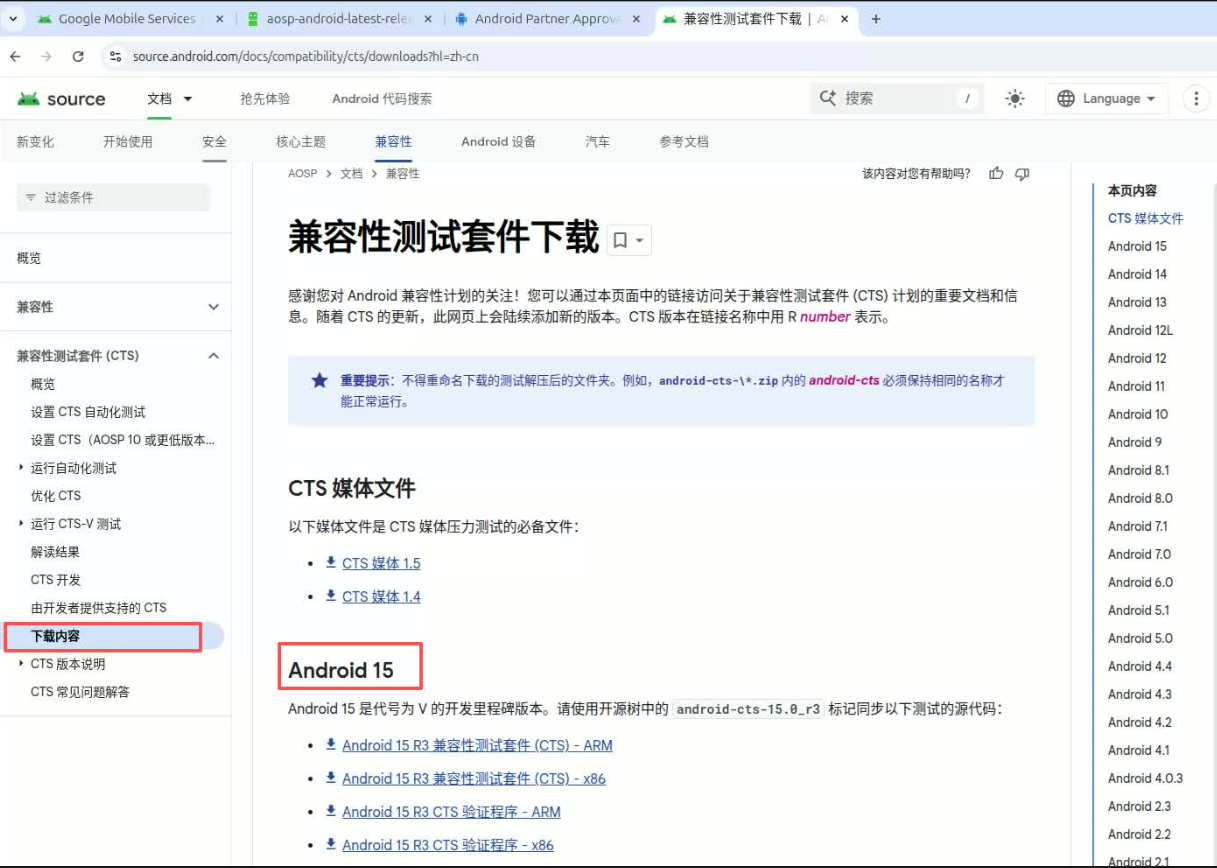Image resolution: width=1217 pixels, height=868 pixels.
Task: Click the 过滤条件 filter input
Action: pos(113,198)
